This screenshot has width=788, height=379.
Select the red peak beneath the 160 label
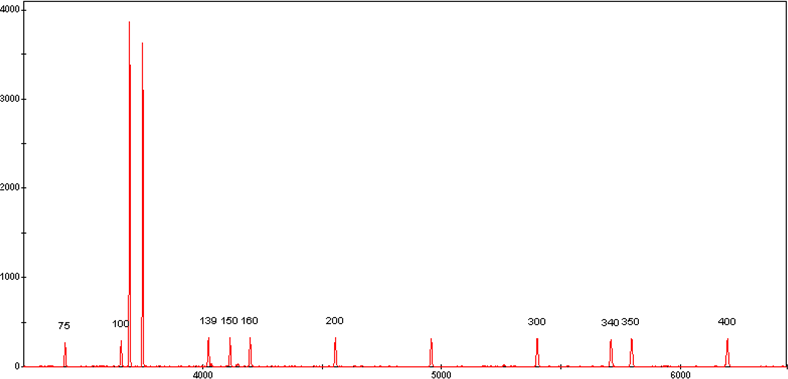coord(250,352)
